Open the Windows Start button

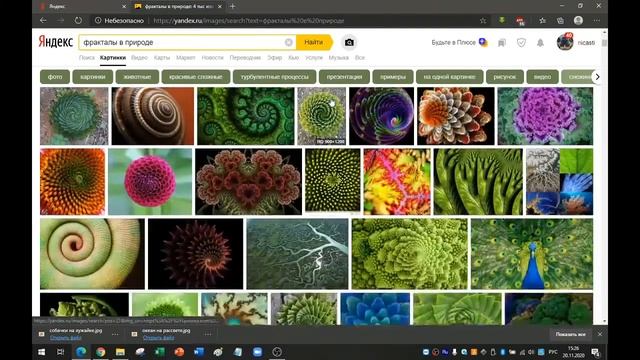[42, 352]
